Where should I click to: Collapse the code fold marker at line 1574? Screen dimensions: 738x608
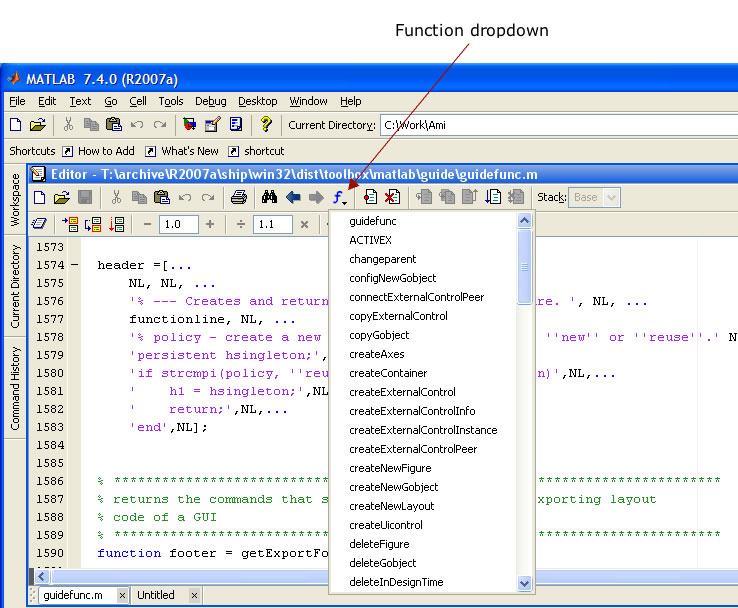click(x=74, y=265)
